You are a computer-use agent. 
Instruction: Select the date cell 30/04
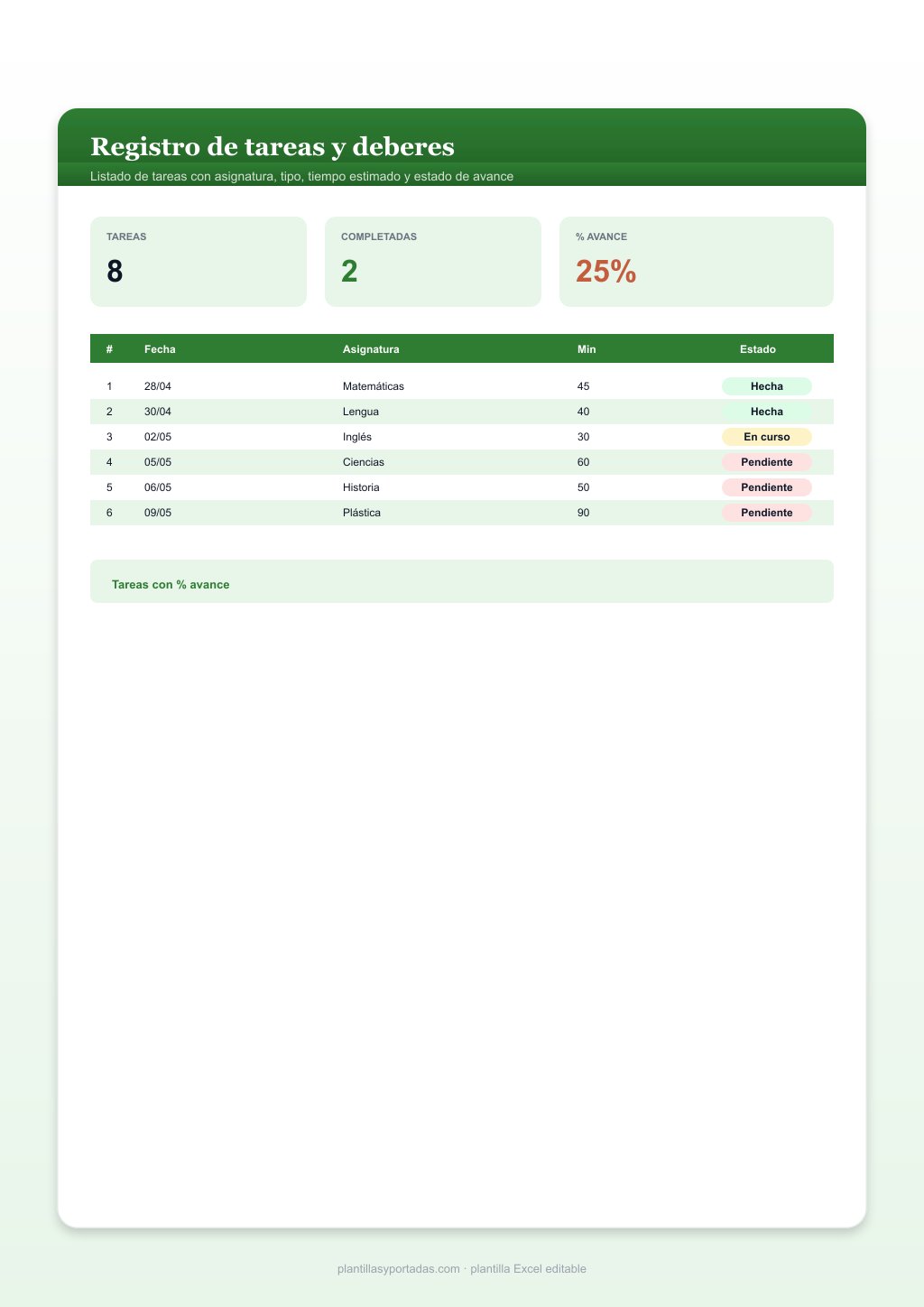tap(158, 412)
